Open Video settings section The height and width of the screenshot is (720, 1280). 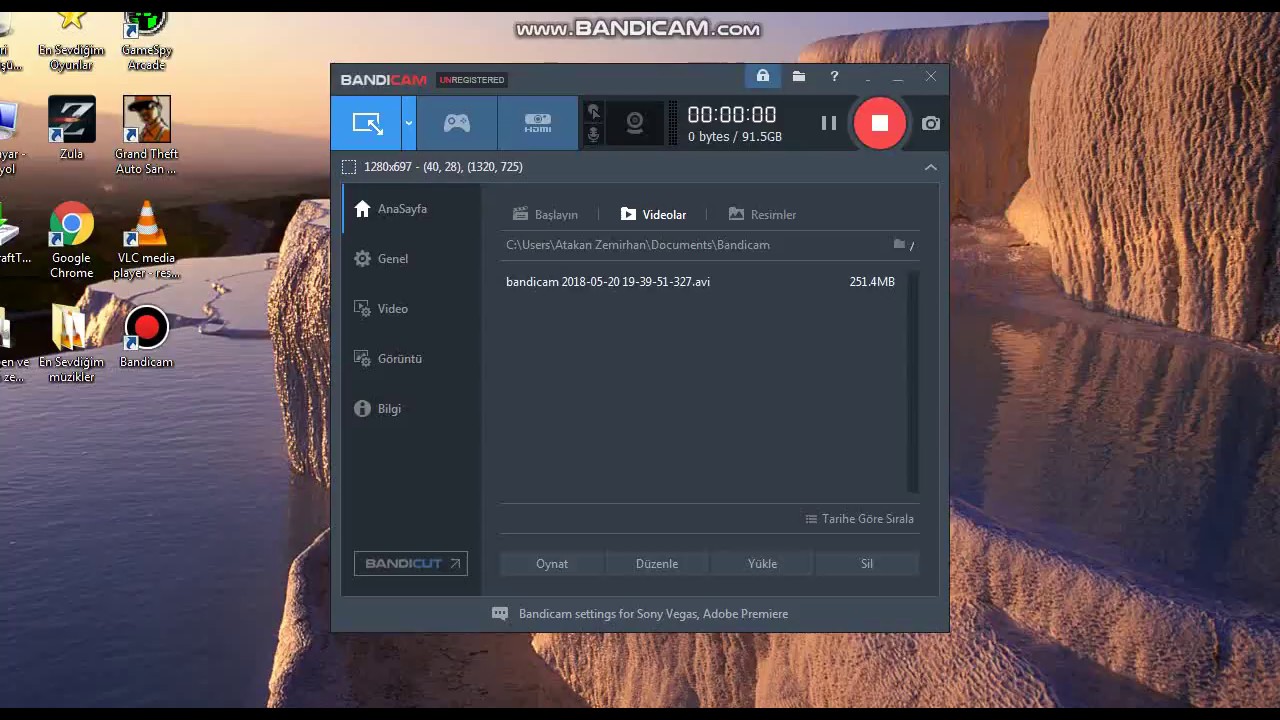[412, 309]
